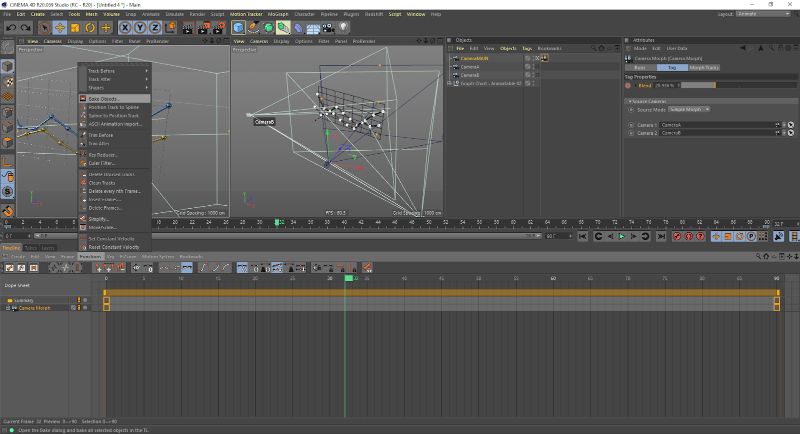Click the Camera Morph tag on CameraMAIN
Screen dimensions: 800x434
coord(545,58)
